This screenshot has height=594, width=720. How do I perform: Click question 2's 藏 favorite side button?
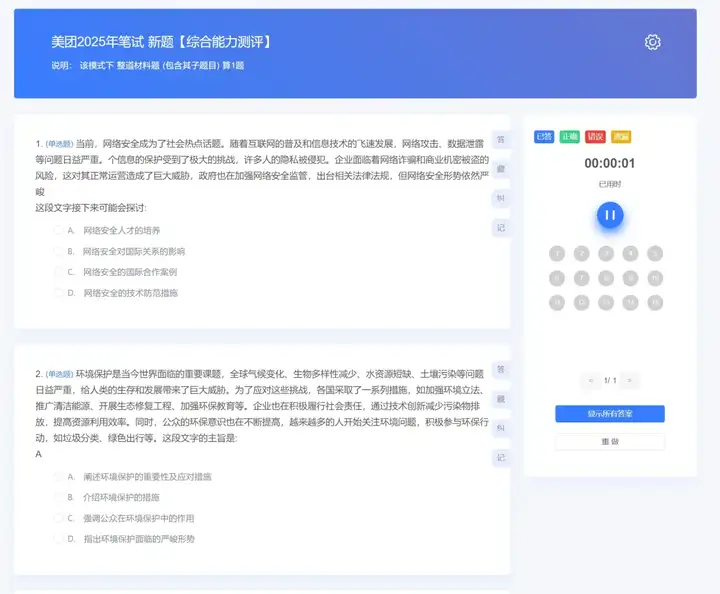[501, 399]
